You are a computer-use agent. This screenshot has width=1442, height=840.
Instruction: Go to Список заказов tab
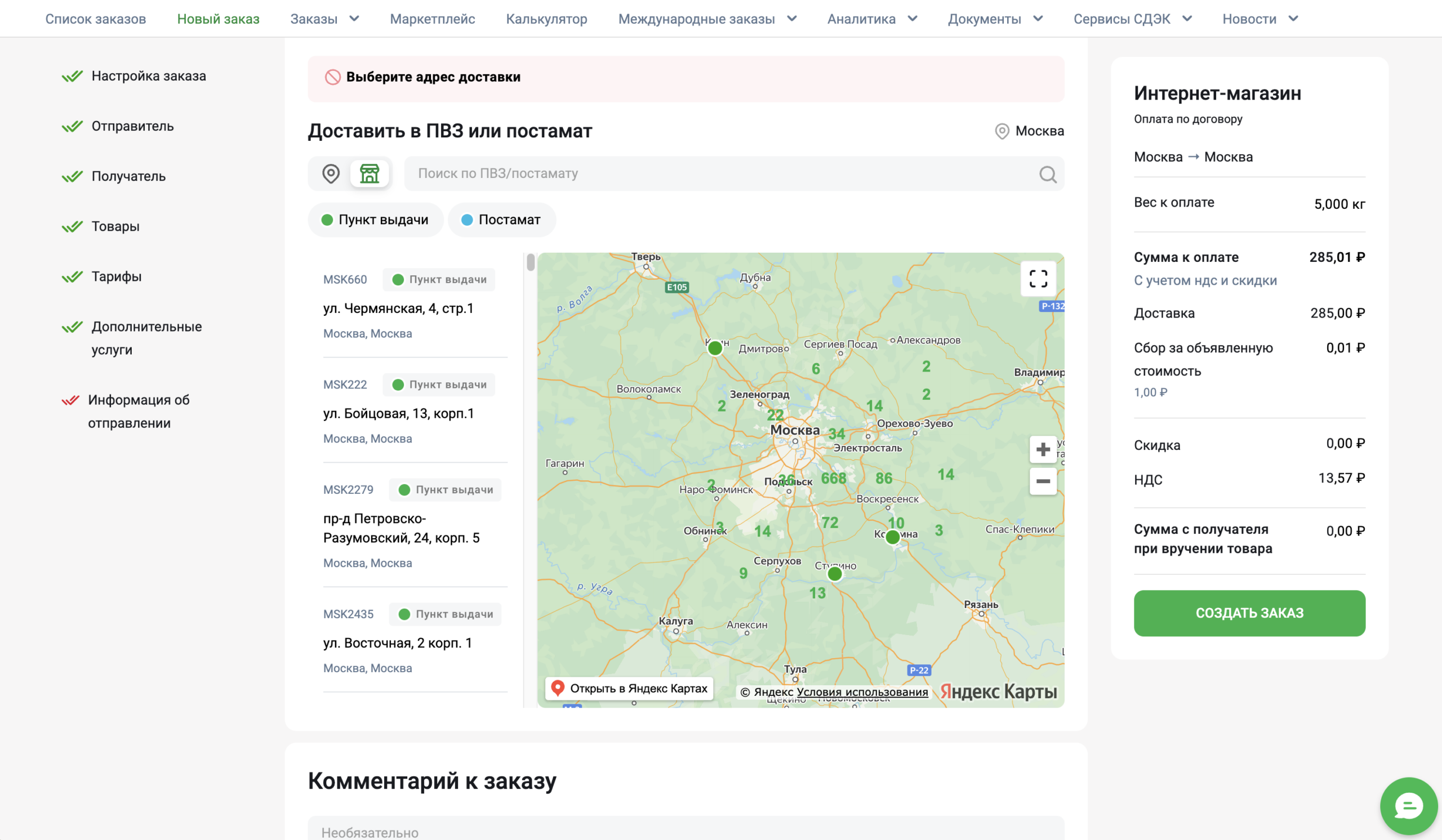click(x=96, y=19)
